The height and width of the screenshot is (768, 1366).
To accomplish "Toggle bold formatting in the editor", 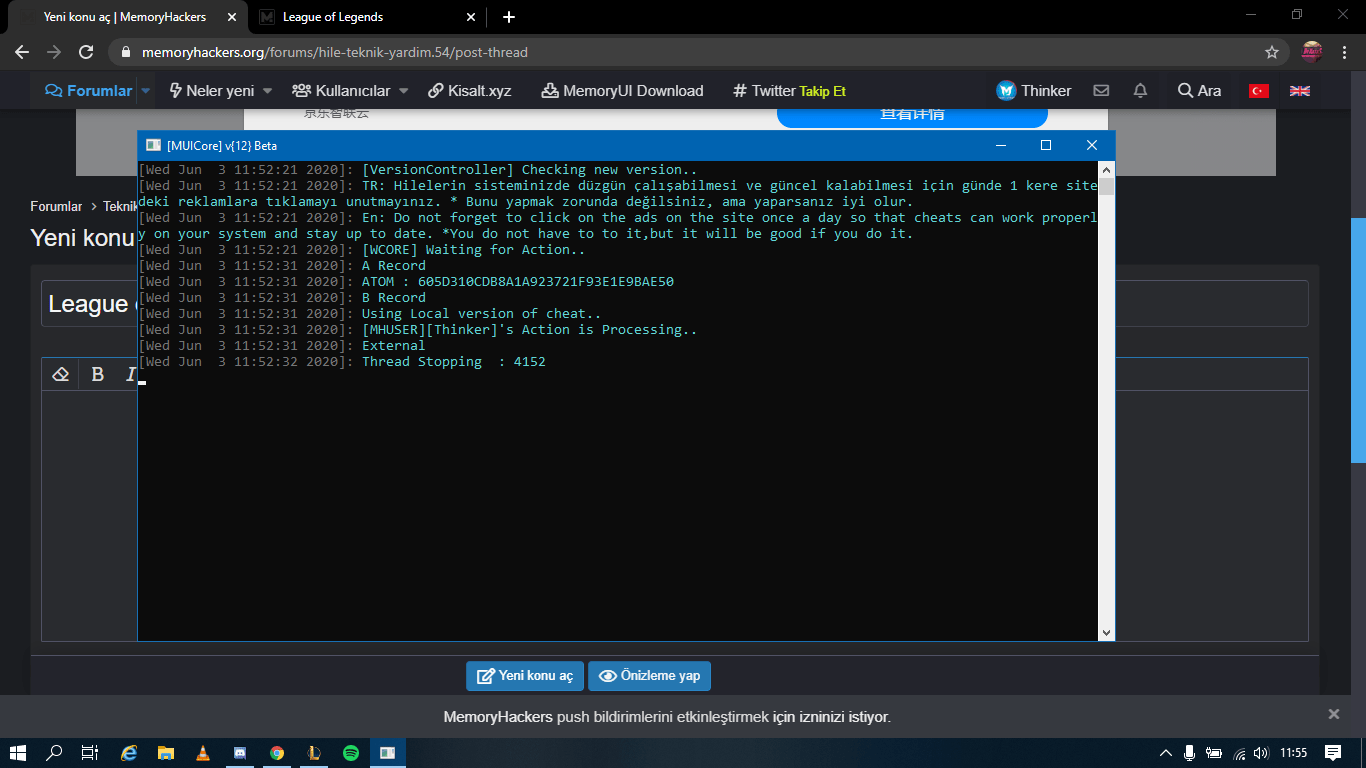I will (98, 374).
